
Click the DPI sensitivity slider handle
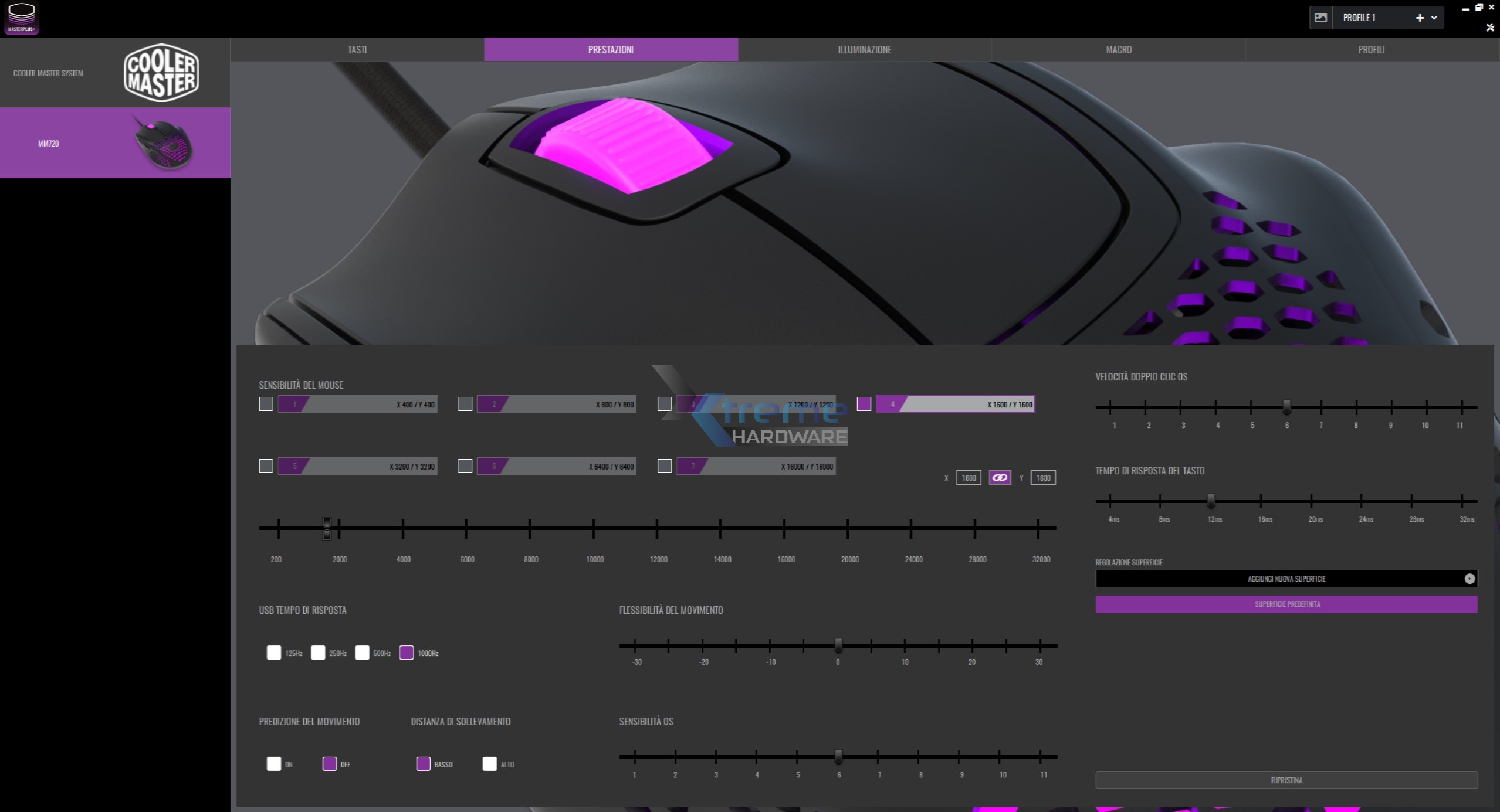click(327, 528)
